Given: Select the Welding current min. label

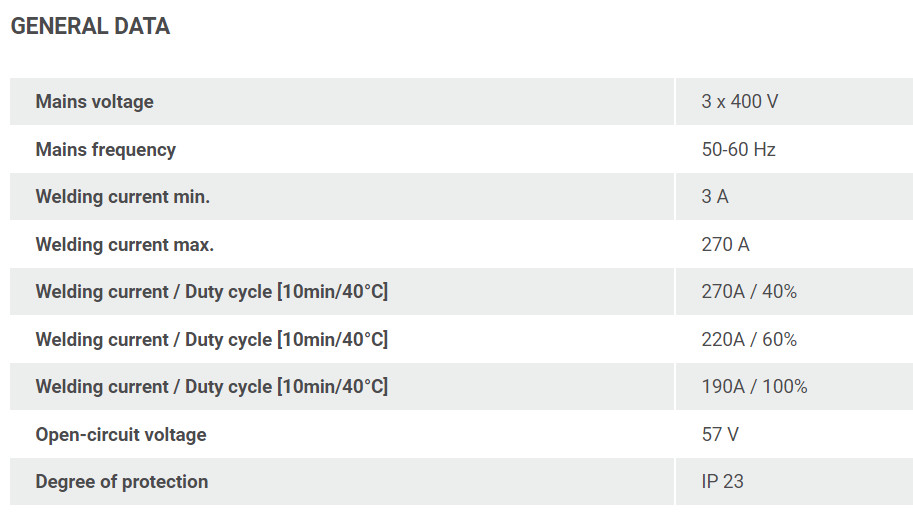Looking at the screenshot, I should [122, 197].
